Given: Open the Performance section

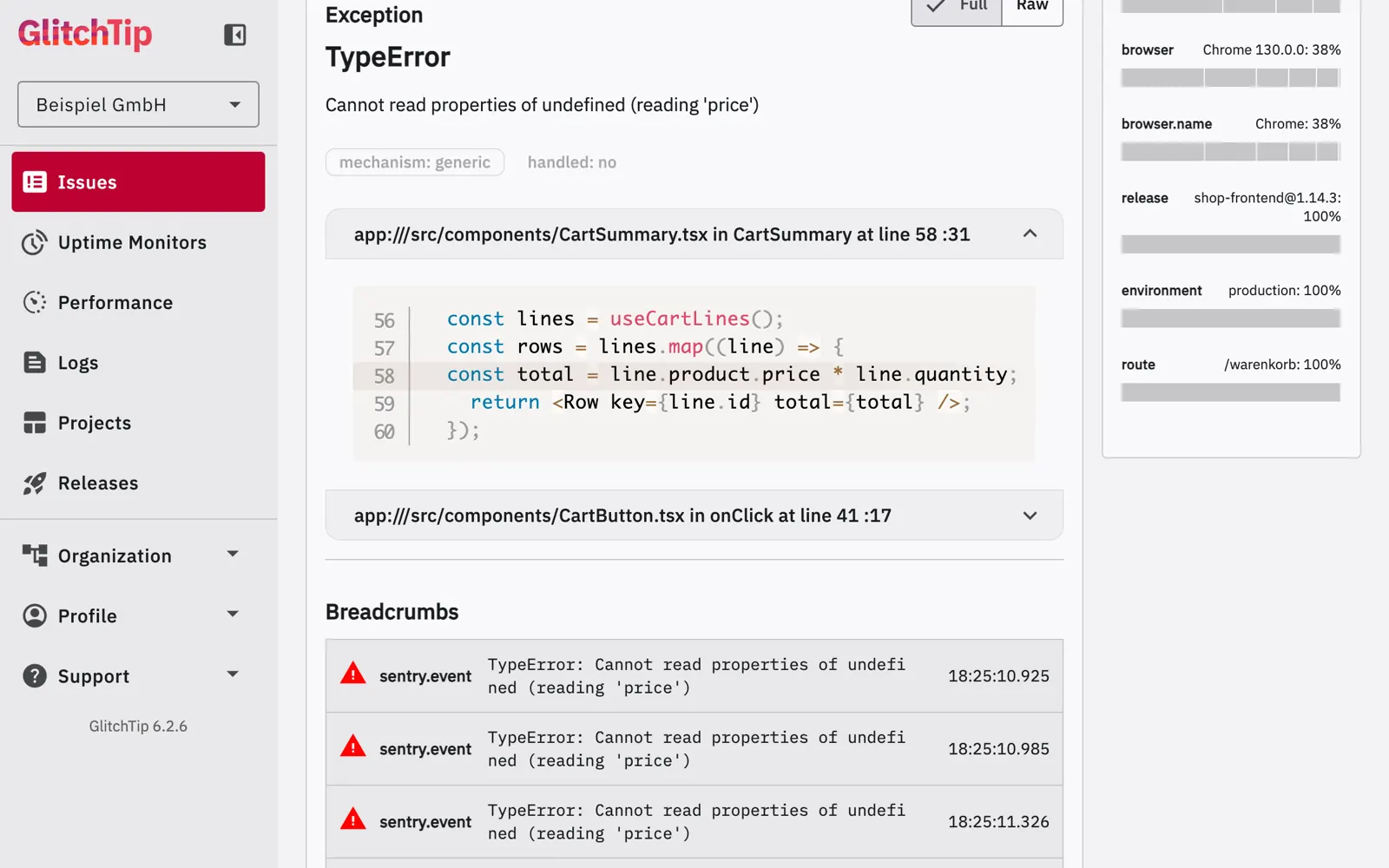Looking at the screenshot, I should pos(139,302).
